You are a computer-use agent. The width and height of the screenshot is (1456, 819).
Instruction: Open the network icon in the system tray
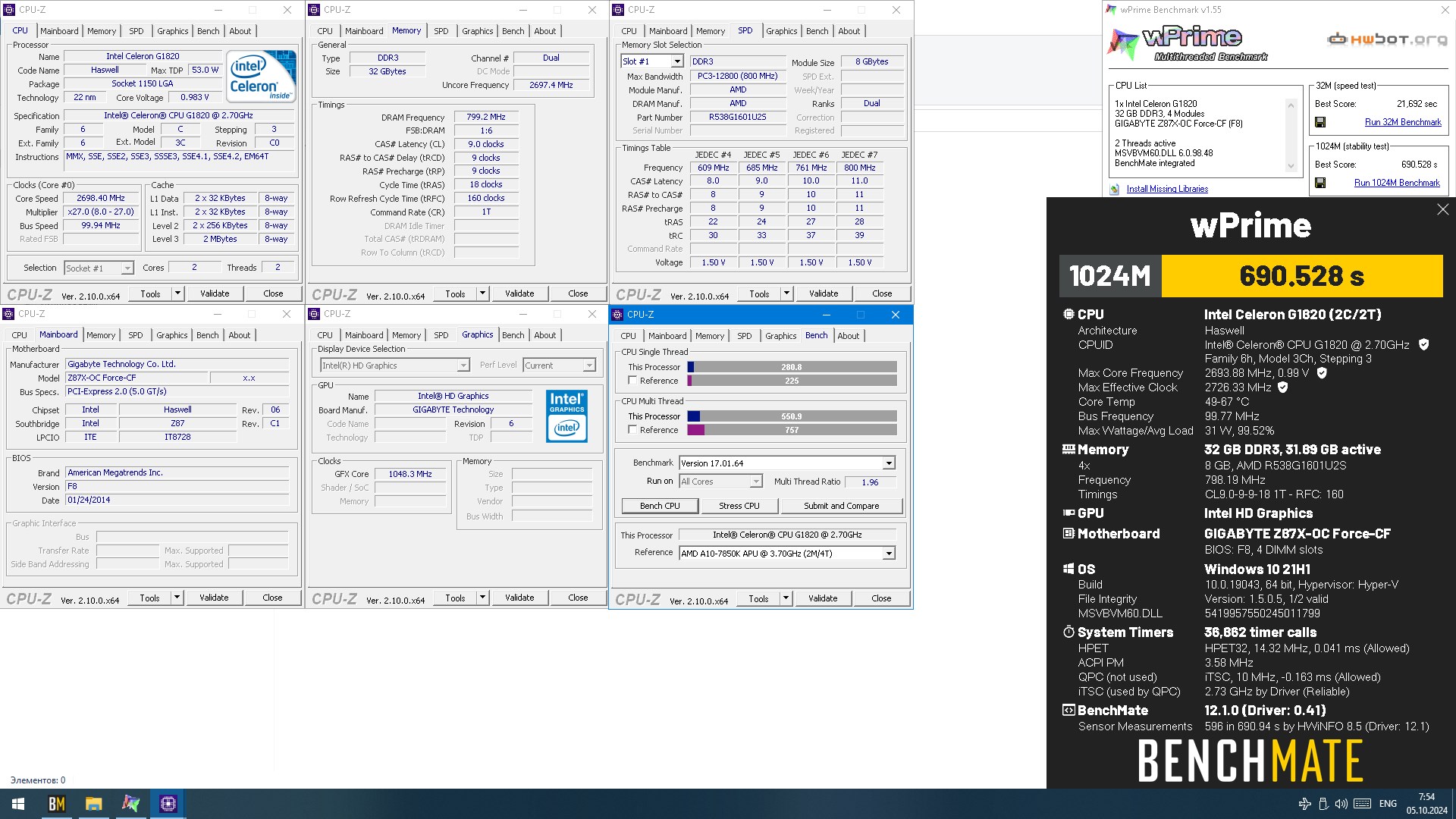(1305, 804)
